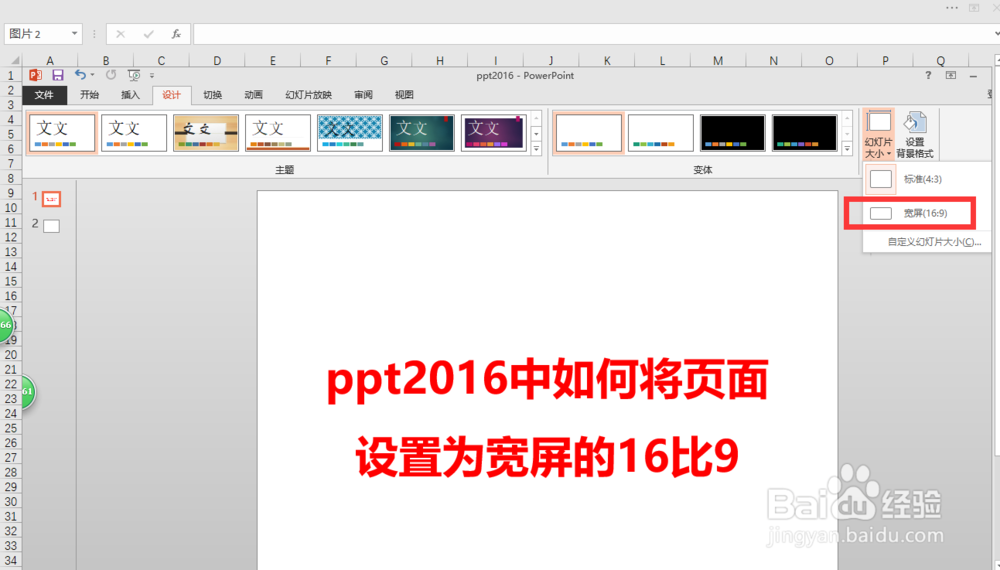Click the Excel formula bar input
This screenshot has height=570, width=1000.
pos(592,34)
